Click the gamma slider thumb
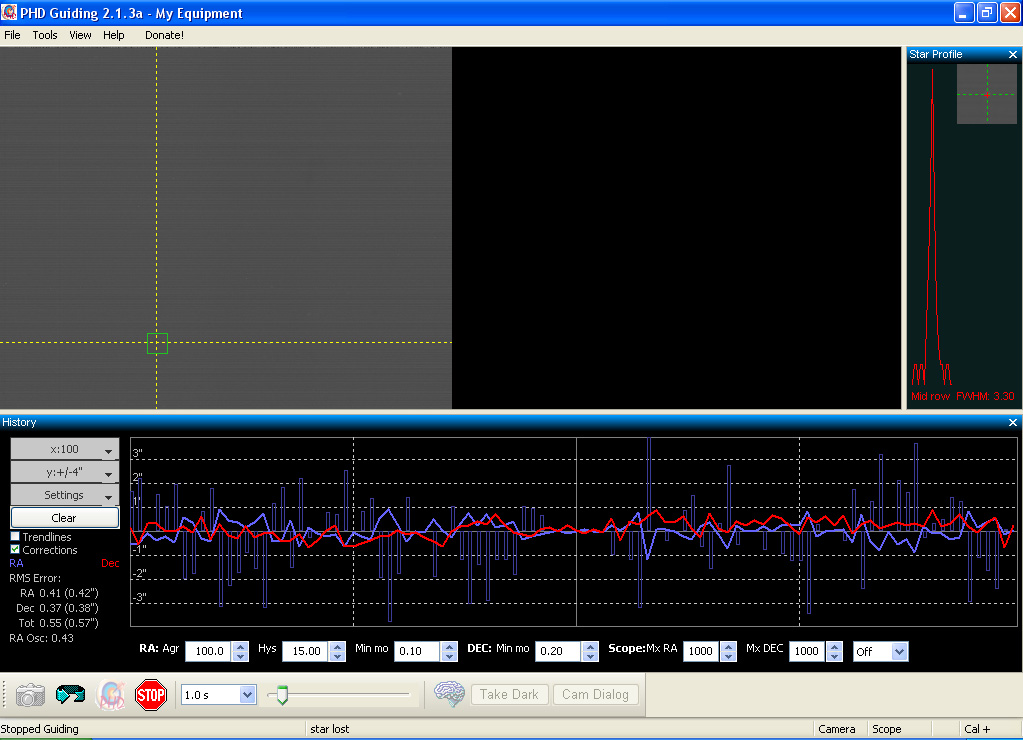 click(x=282, y=695)
